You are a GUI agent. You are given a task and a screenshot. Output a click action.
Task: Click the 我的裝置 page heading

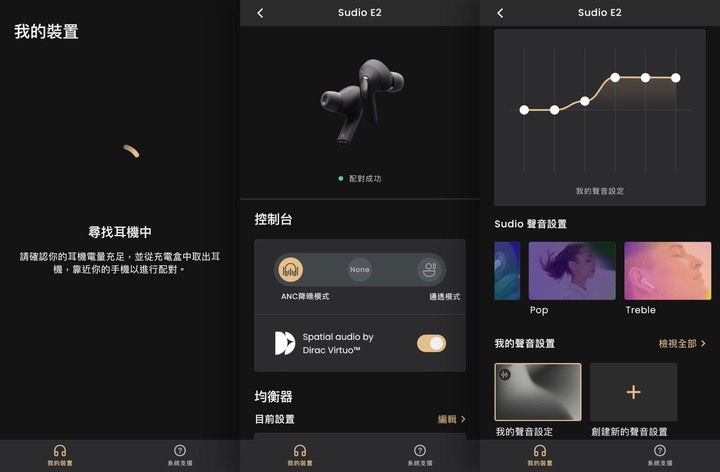tap(46, 32)
